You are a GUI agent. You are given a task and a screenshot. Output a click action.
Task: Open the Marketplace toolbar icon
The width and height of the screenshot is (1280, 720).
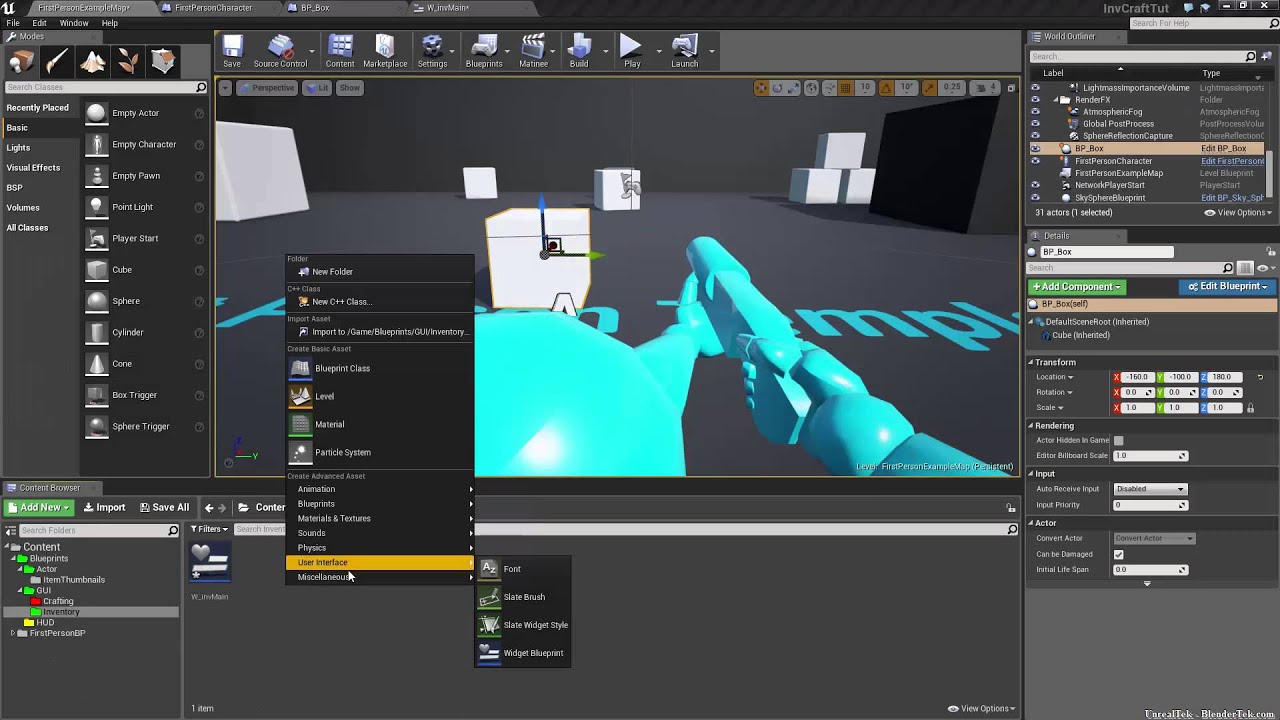385,51
